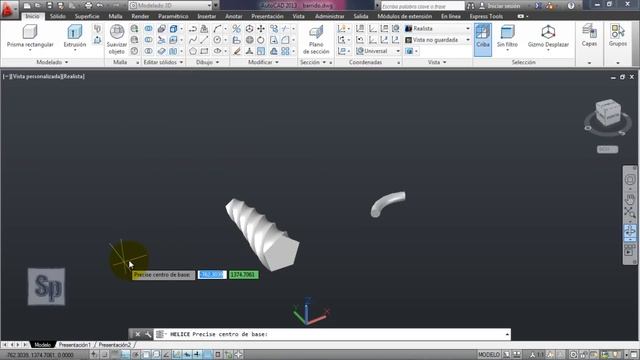Click the coordinates readout in status bar
Viewport: 640px width, 360px height.
click(x=40, y=355)
